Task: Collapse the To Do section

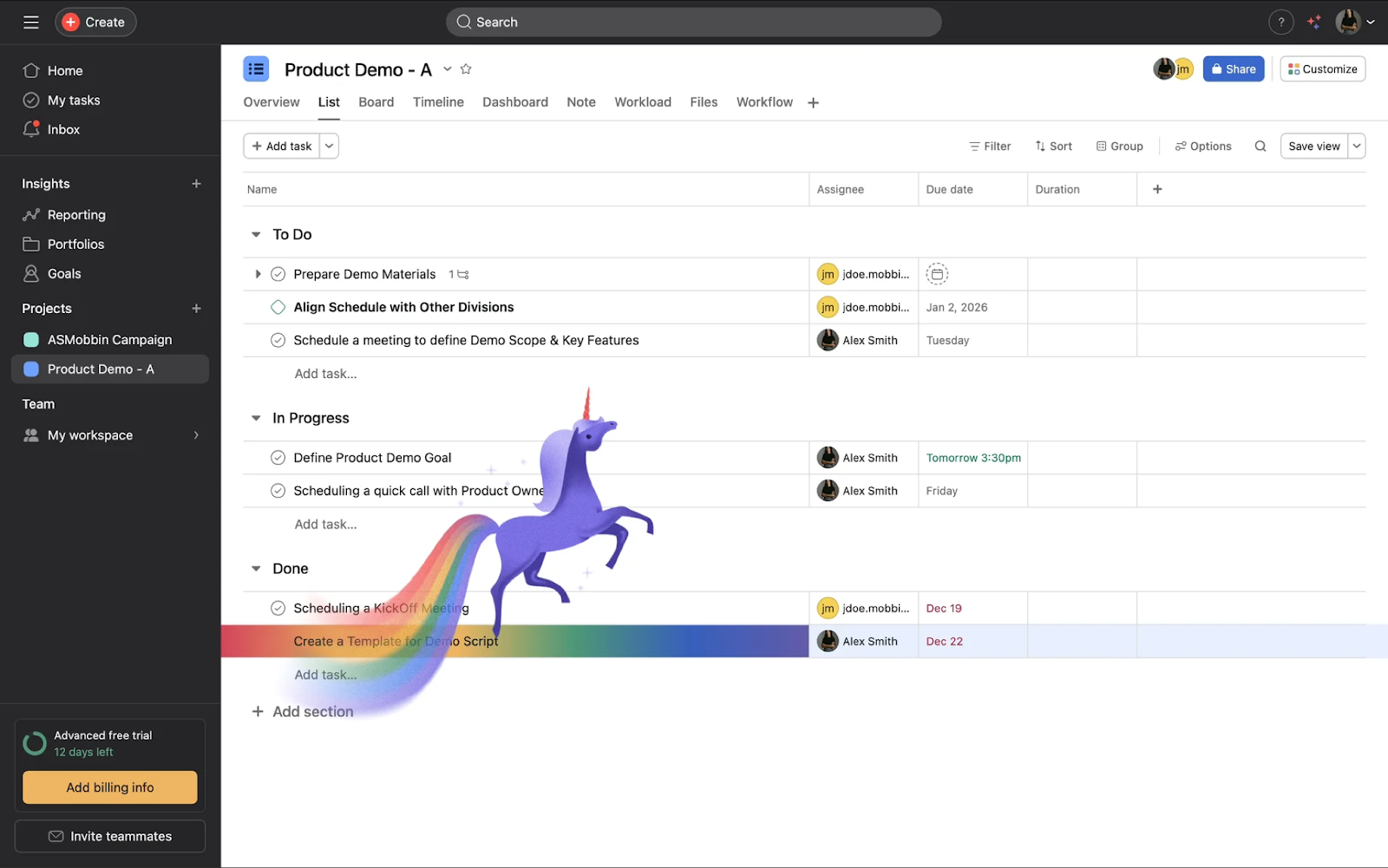Action: click(256, 235)
